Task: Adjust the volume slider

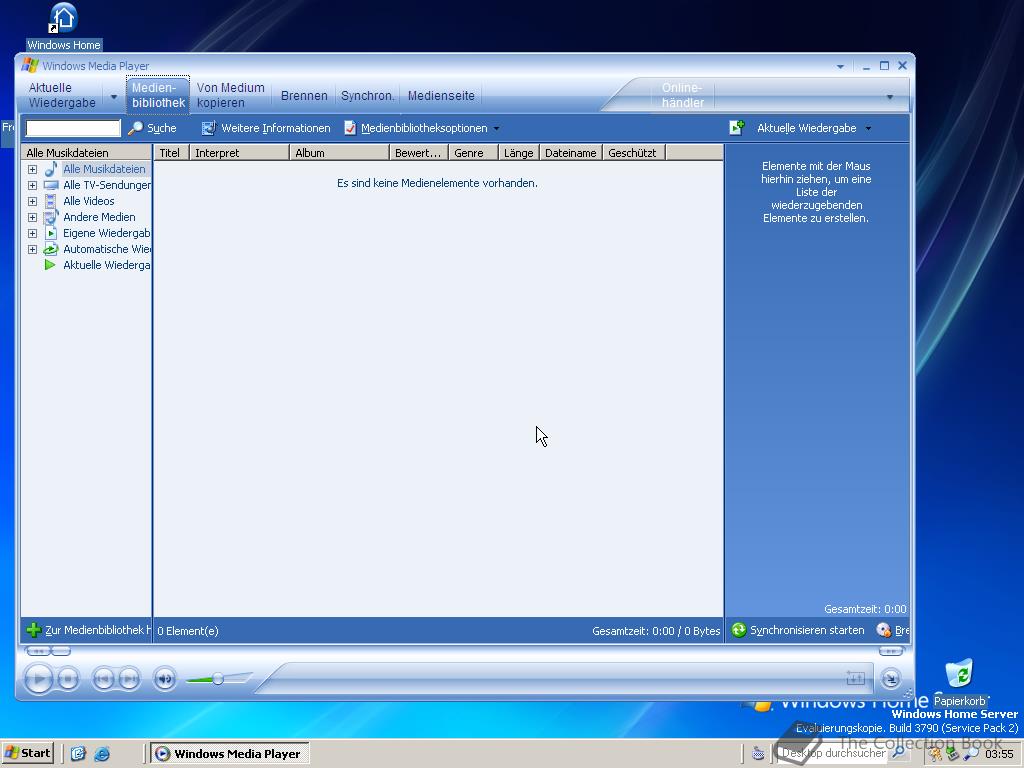Action: point(218,679)
